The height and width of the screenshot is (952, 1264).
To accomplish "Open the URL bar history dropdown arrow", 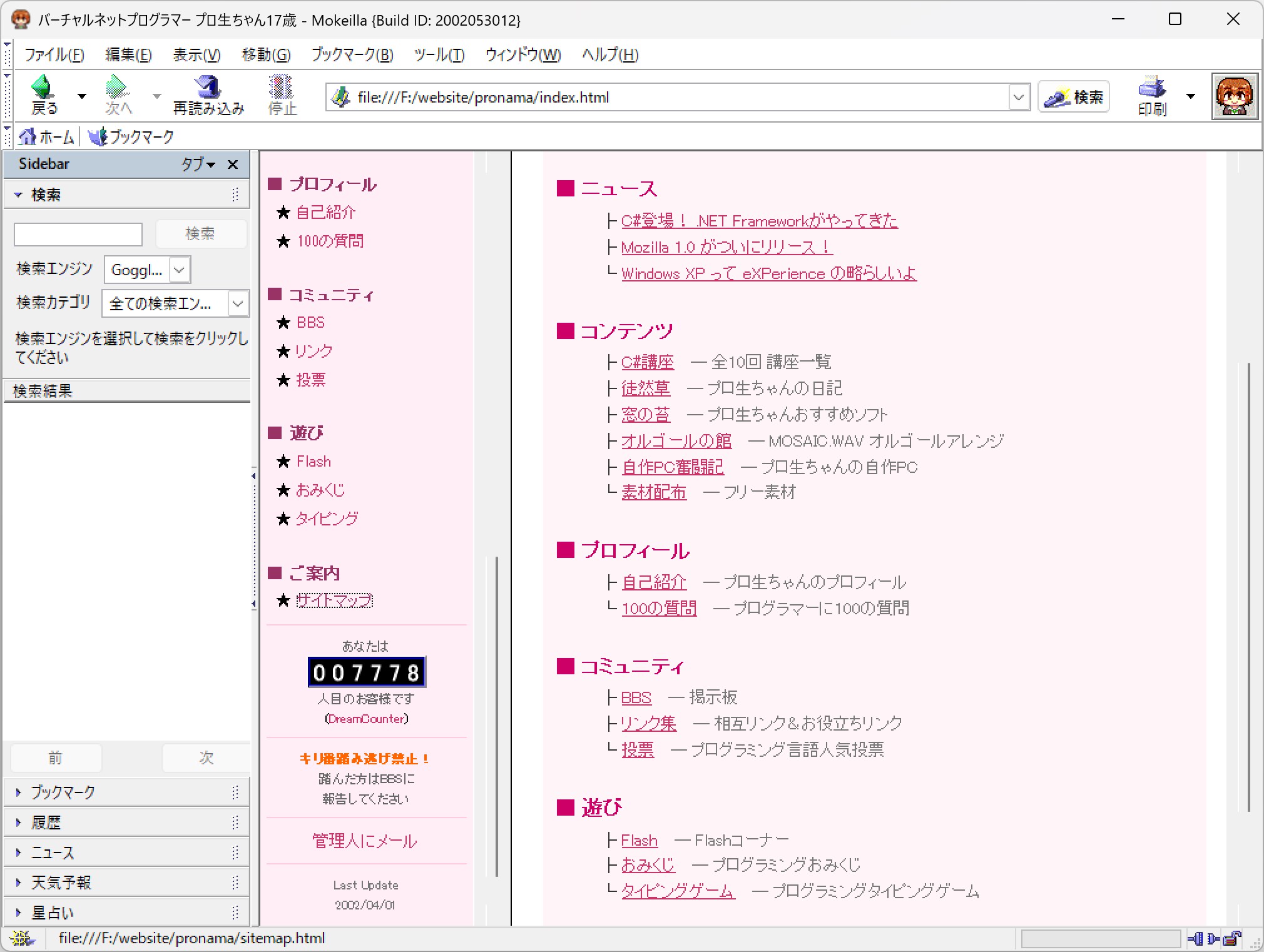I will pyautogui.click(x=1018, y=98).
